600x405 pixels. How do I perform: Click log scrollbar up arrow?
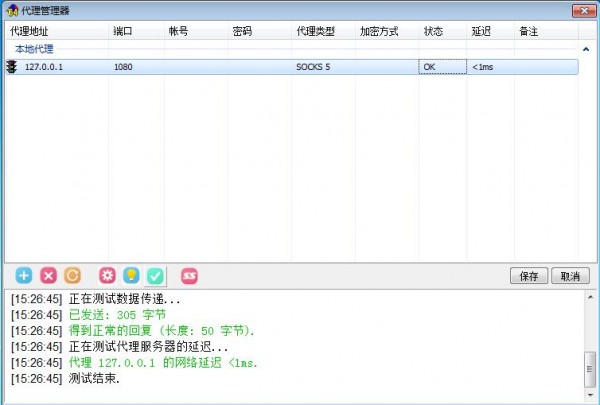click(x=590, y=297)
